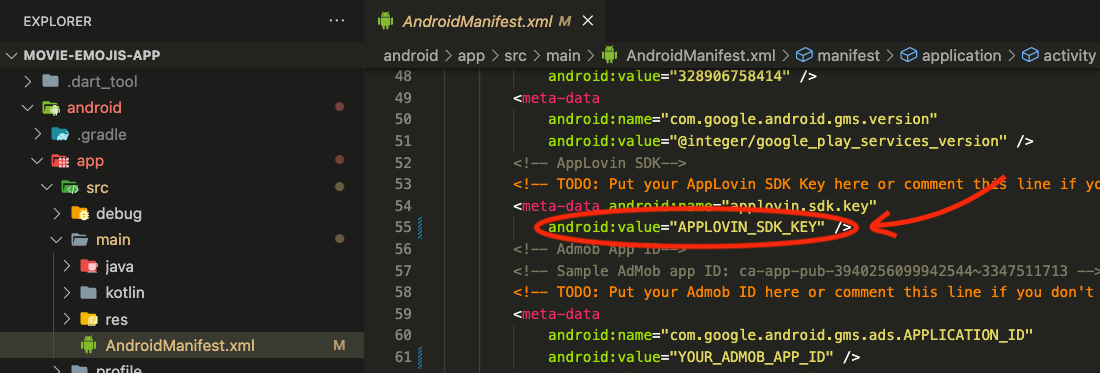Click the Android icon on the editor tab
The image size is (1100, 373).
385,21
